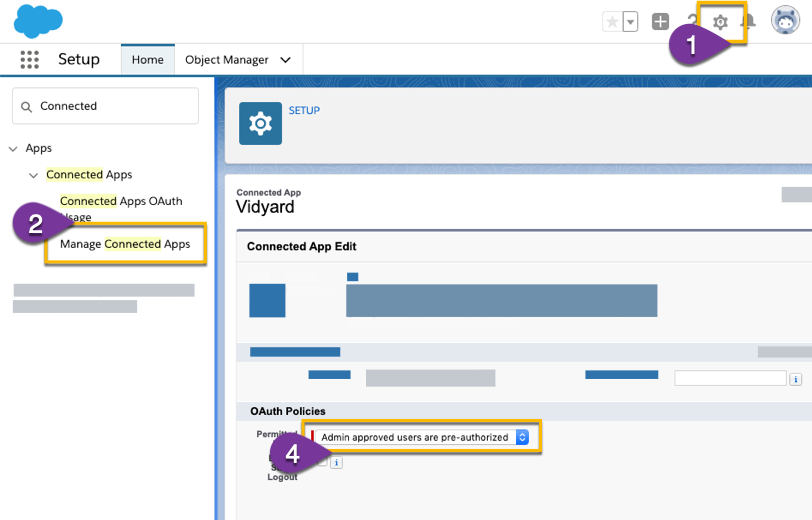Image resolution: width=812 pixels, height=520 pixels.
Task: Click the empty text field beside info icon
Action: [730, 378]
